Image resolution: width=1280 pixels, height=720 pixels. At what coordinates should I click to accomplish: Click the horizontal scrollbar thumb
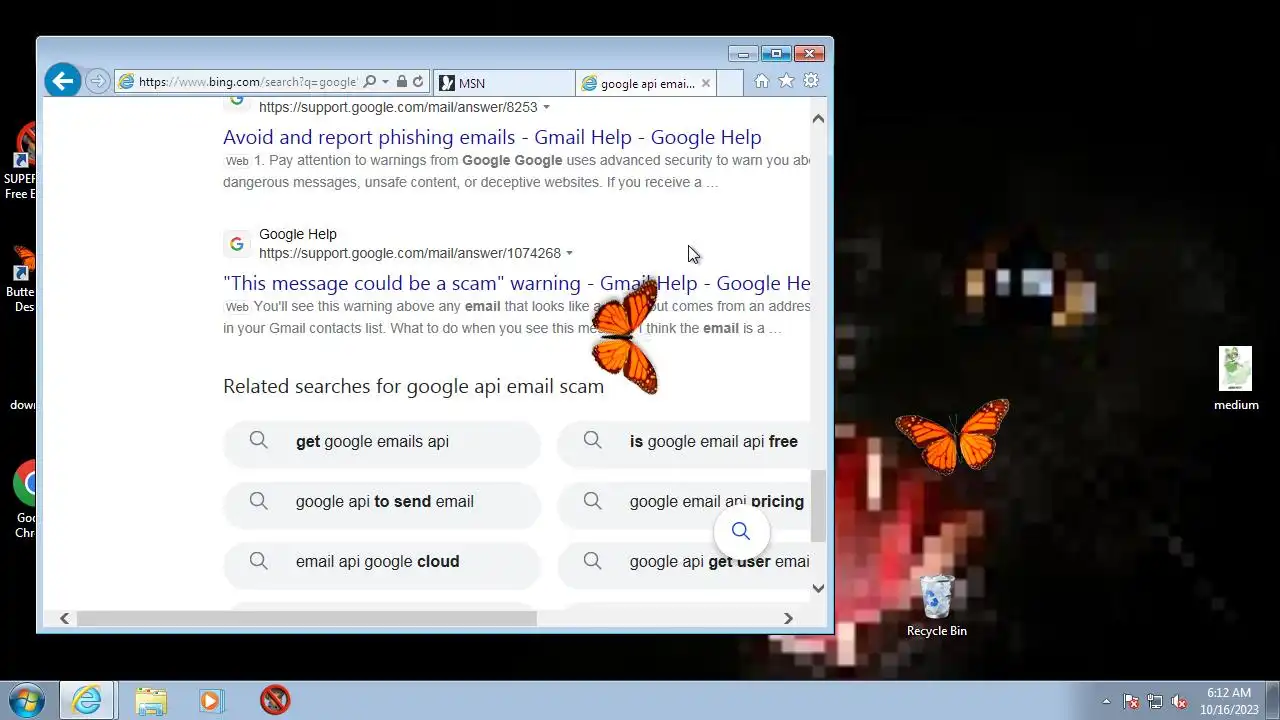point(307,619)
